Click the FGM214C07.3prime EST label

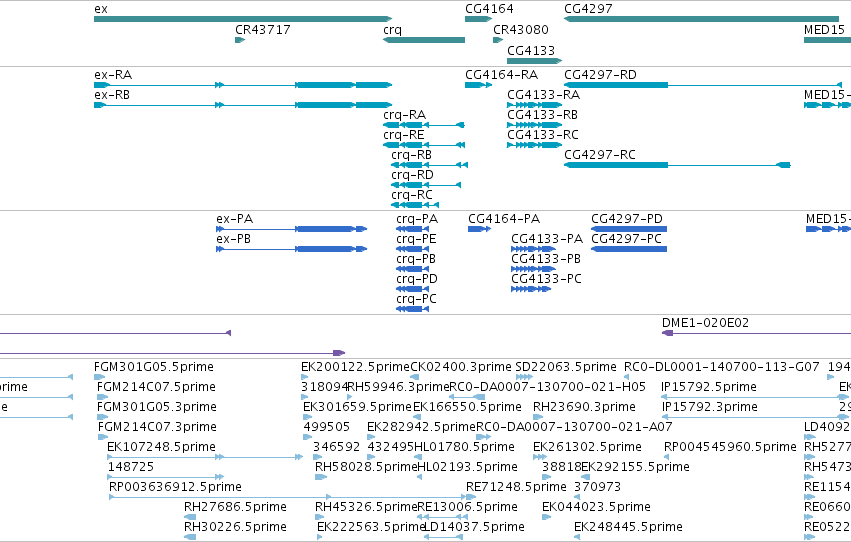click(x=157, y=427)
